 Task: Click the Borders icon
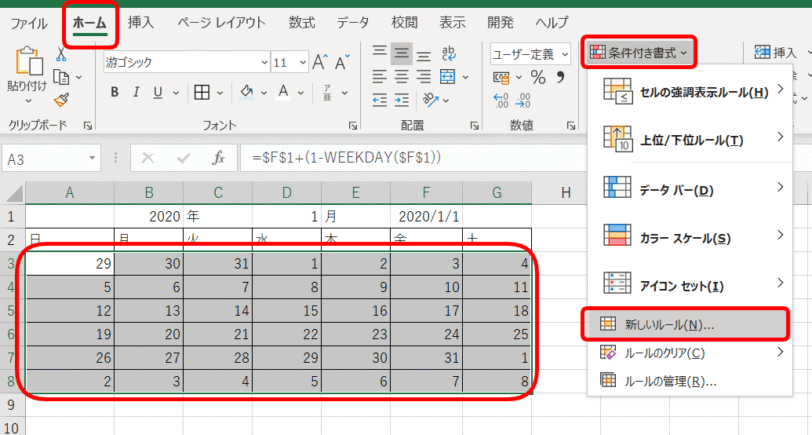pyautogui.click(x=201, y=93)
